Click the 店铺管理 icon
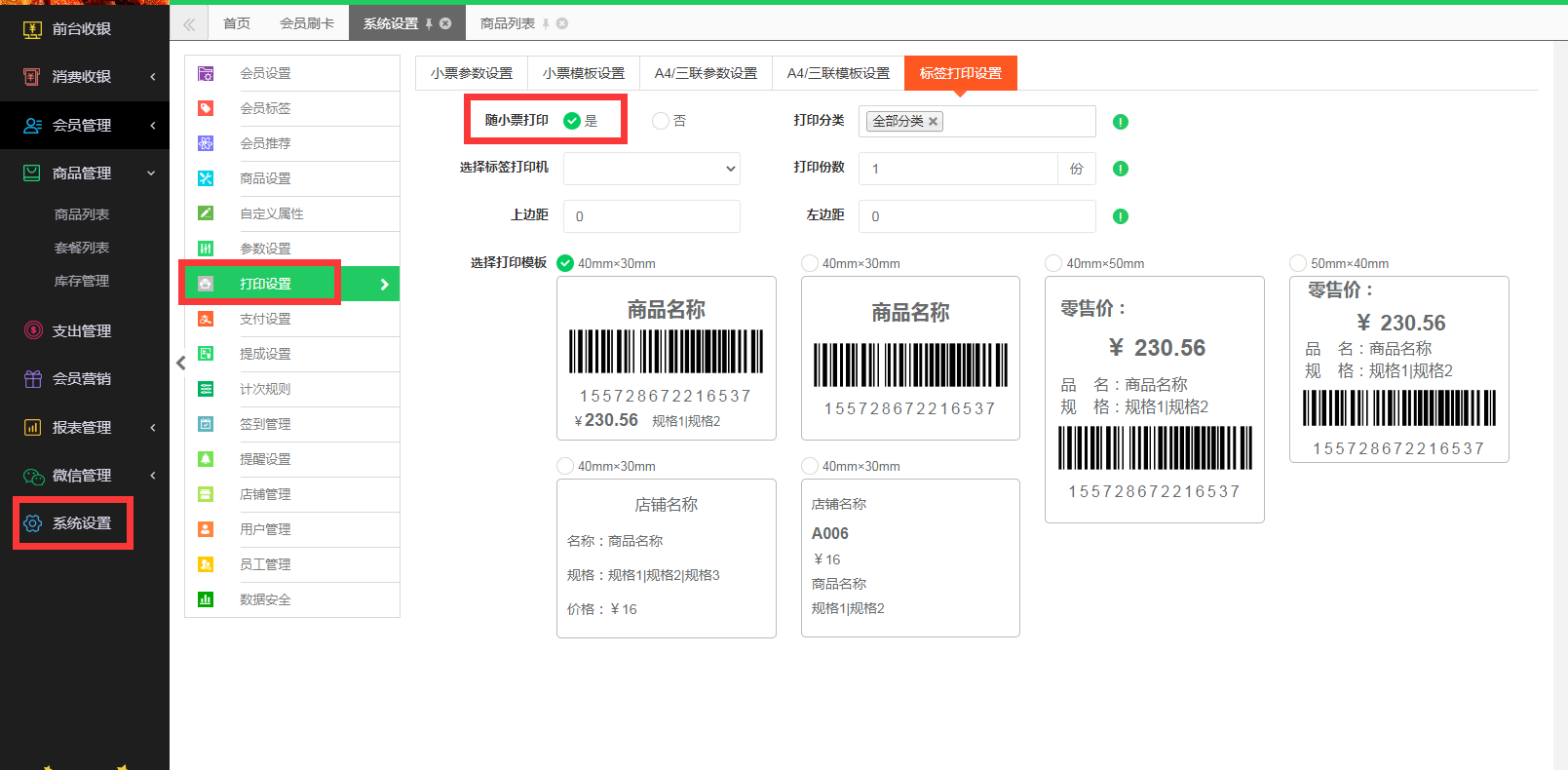 [206, 494]
